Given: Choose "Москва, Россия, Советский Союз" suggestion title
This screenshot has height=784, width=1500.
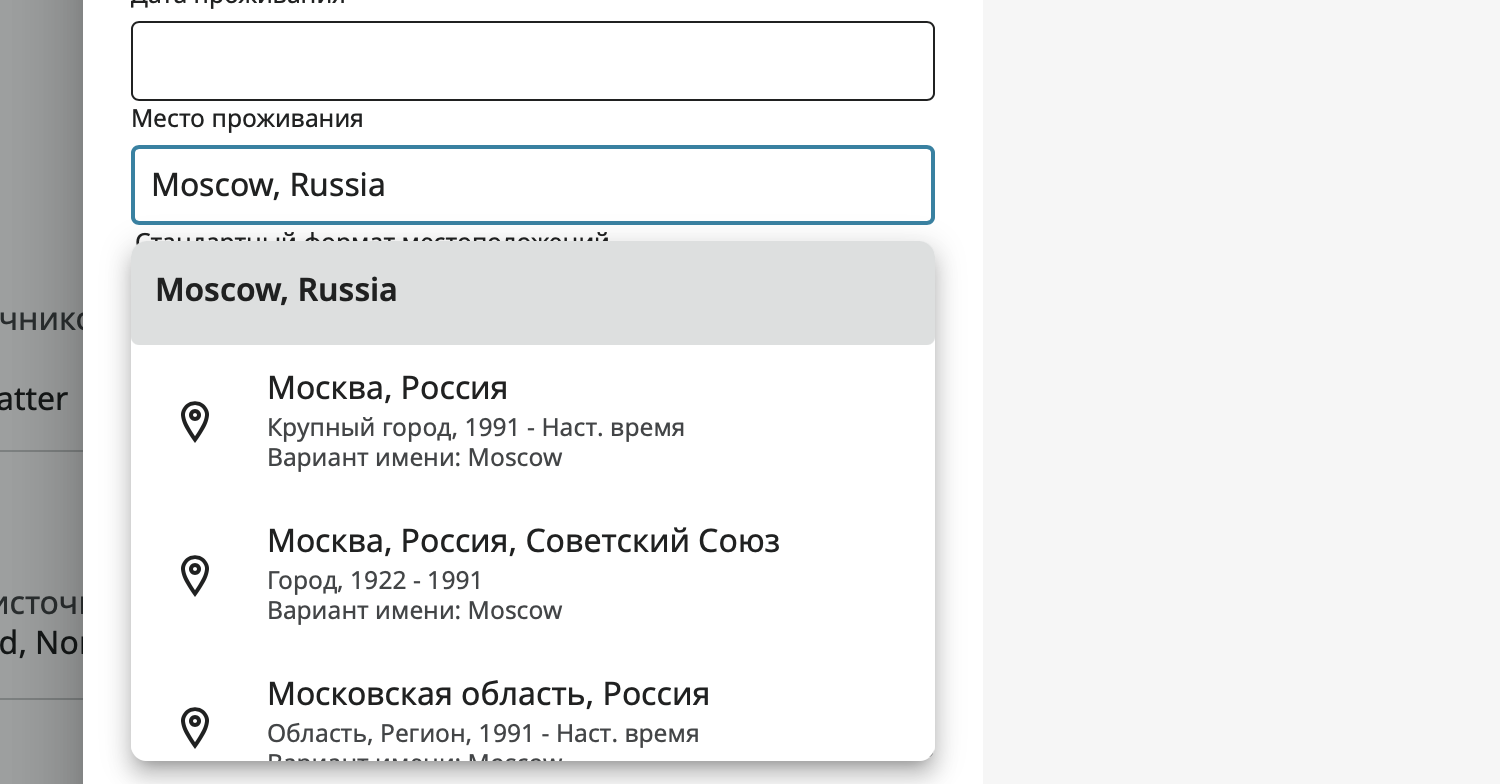Looking at the screenshot, I should point(523,541).
